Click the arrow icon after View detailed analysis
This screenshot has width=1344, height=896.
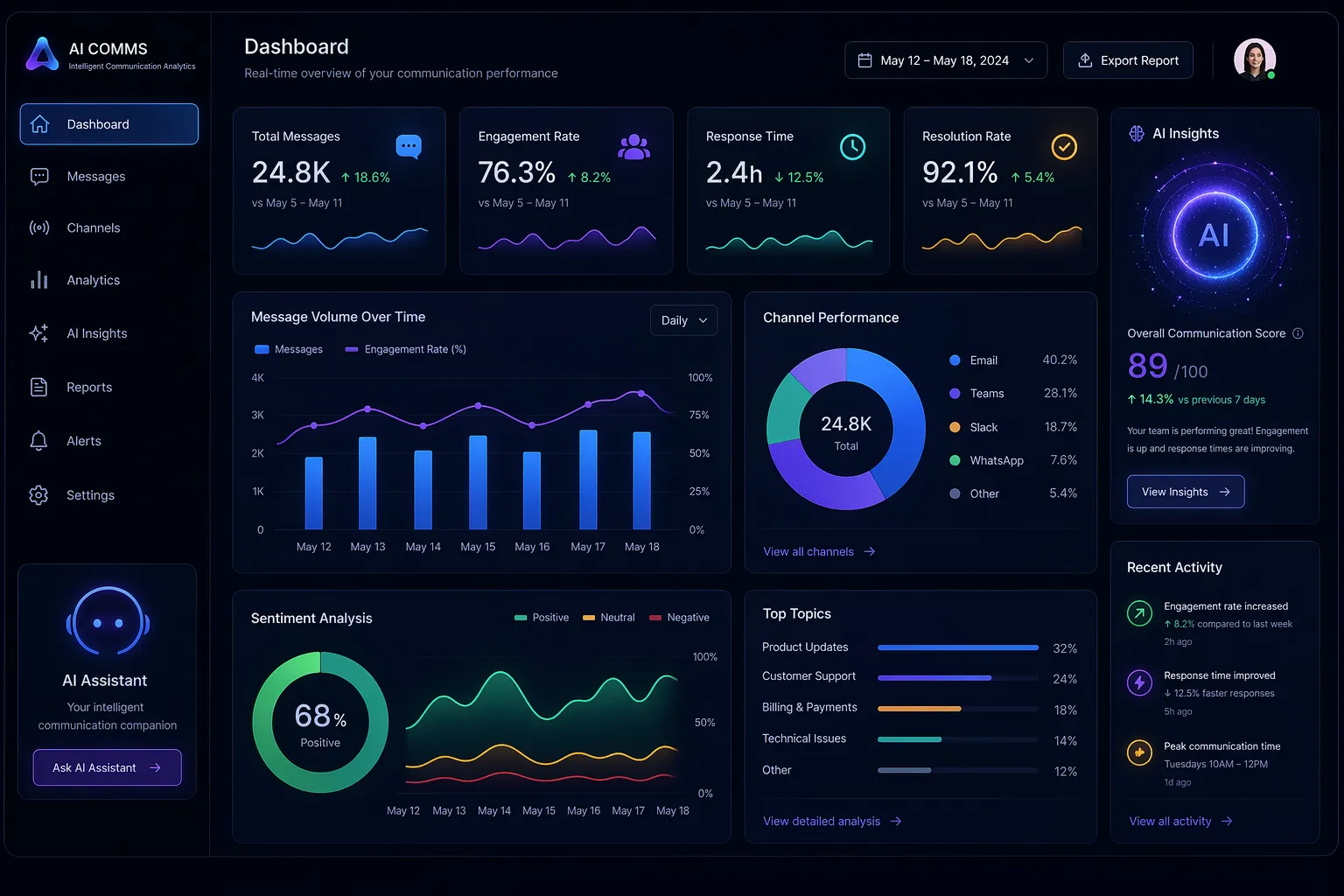[896, 822]
